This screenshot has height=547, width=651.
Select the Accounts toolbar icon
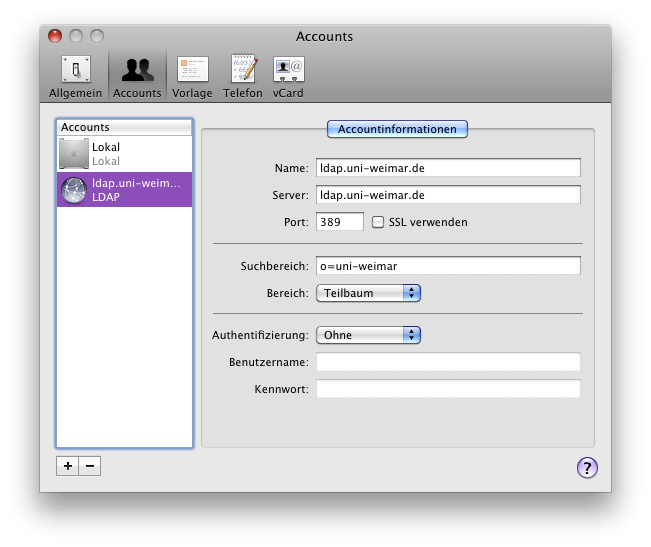[137, 77]
